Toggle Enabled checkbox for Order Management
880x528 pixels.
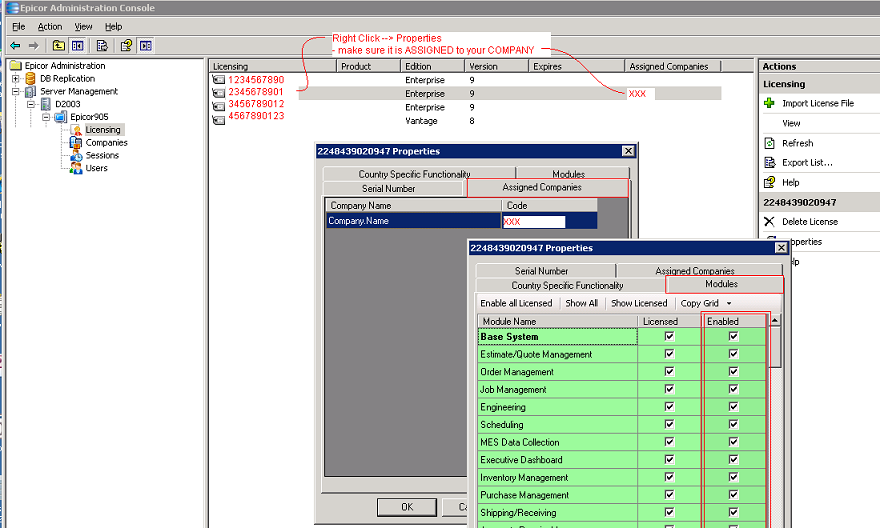click(733, 371)
